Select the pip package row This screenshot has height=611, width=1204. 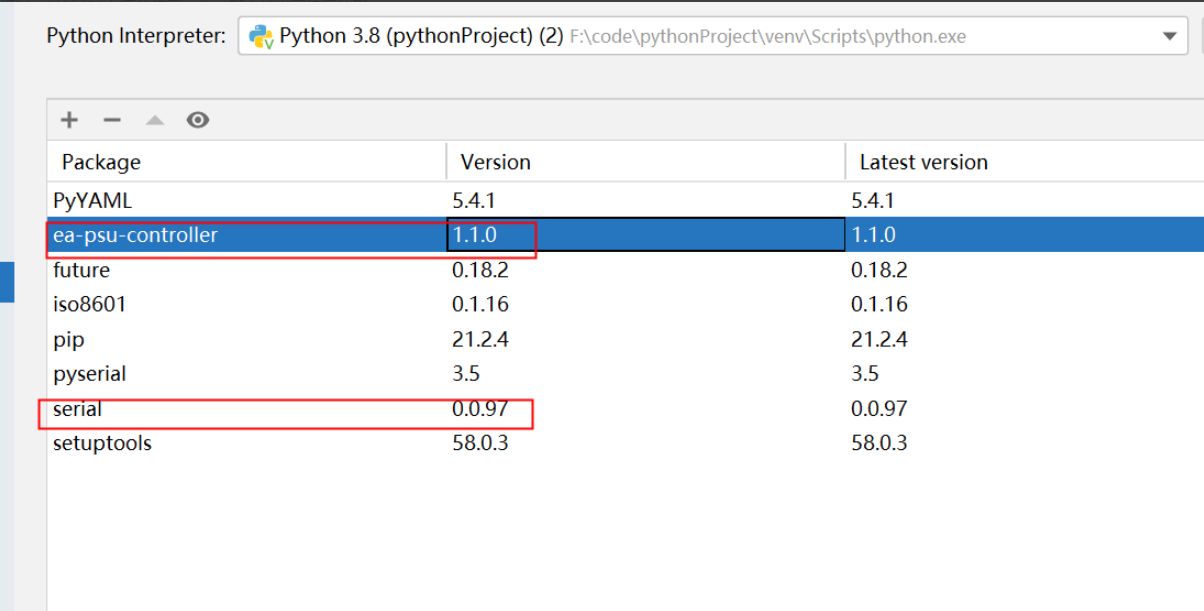68,339
